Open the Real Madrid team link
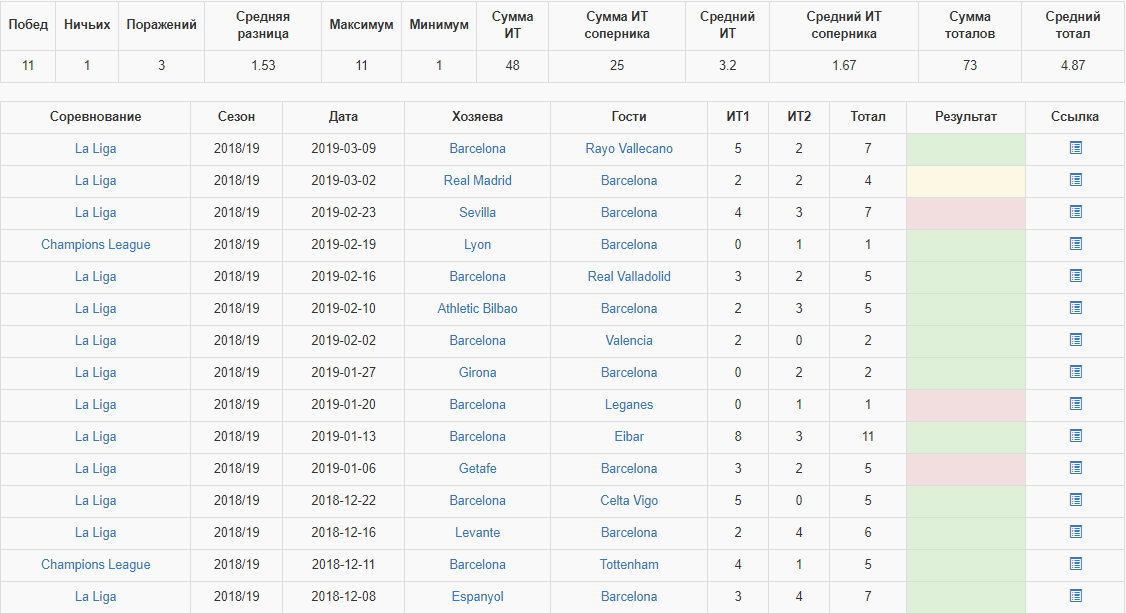This screenshot has width=1126, height=613. pyautogui.click(x=478, y=180)
